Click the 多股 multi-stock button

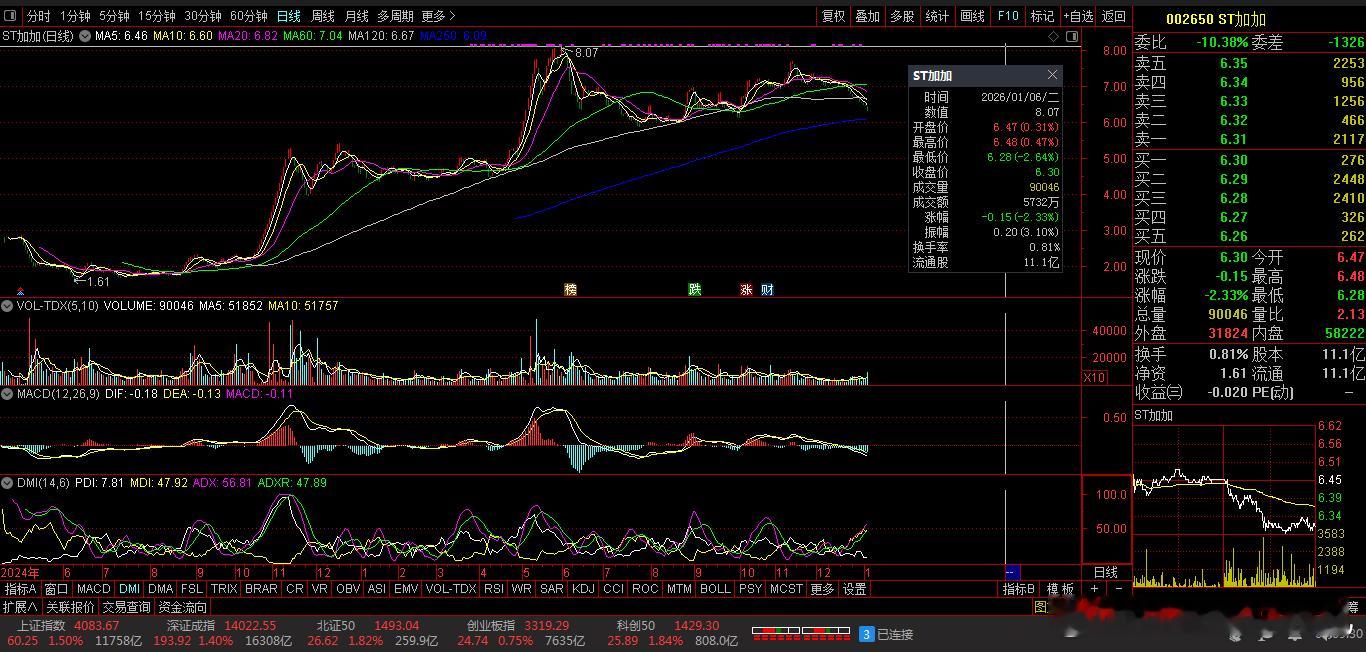click(902, 16)
